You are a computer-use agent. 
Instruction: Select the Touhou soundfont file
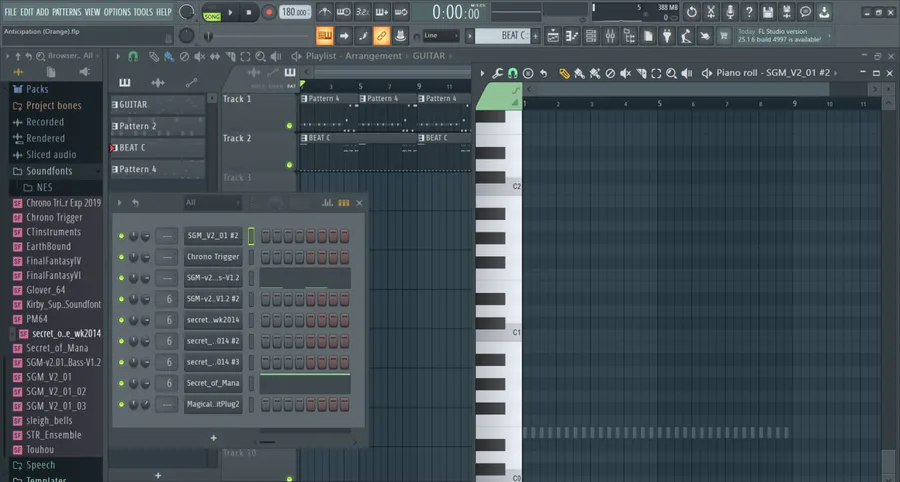[40, 450]
